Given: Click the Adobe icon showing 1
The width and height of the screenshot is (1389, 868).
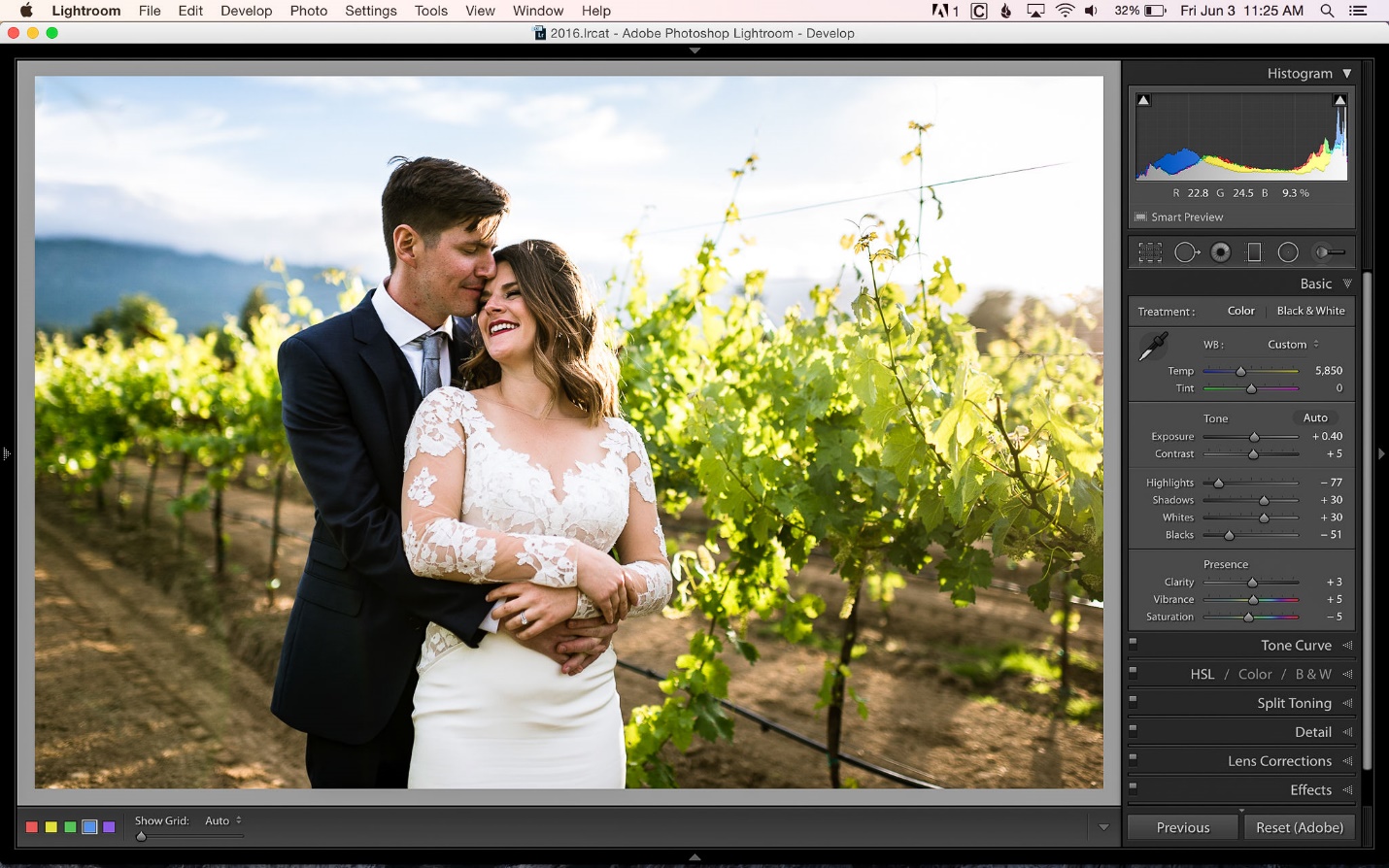Looking at the screenshot, I should click(x=945, y=11).
